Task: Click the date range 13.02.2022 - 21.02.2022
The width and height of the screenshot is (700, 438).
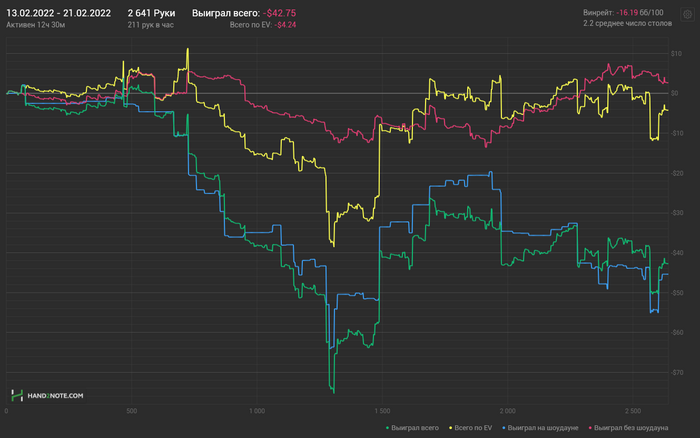Action: click(x=58, y=13)
